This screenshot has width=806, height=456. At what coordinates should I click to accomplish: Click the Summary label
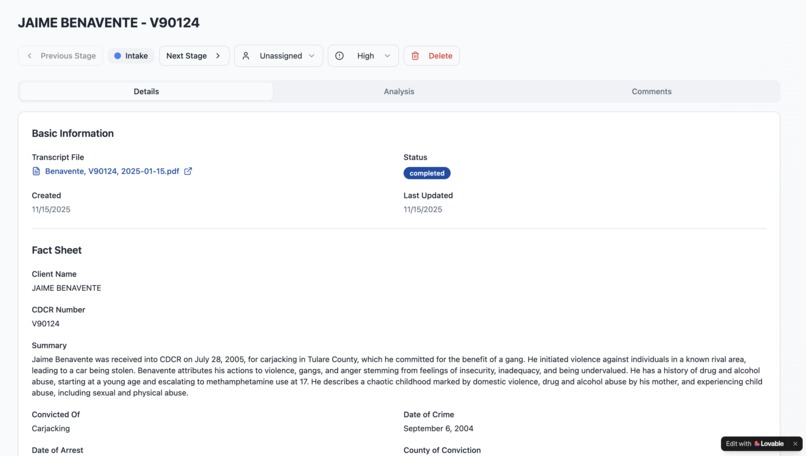(49, 345)
